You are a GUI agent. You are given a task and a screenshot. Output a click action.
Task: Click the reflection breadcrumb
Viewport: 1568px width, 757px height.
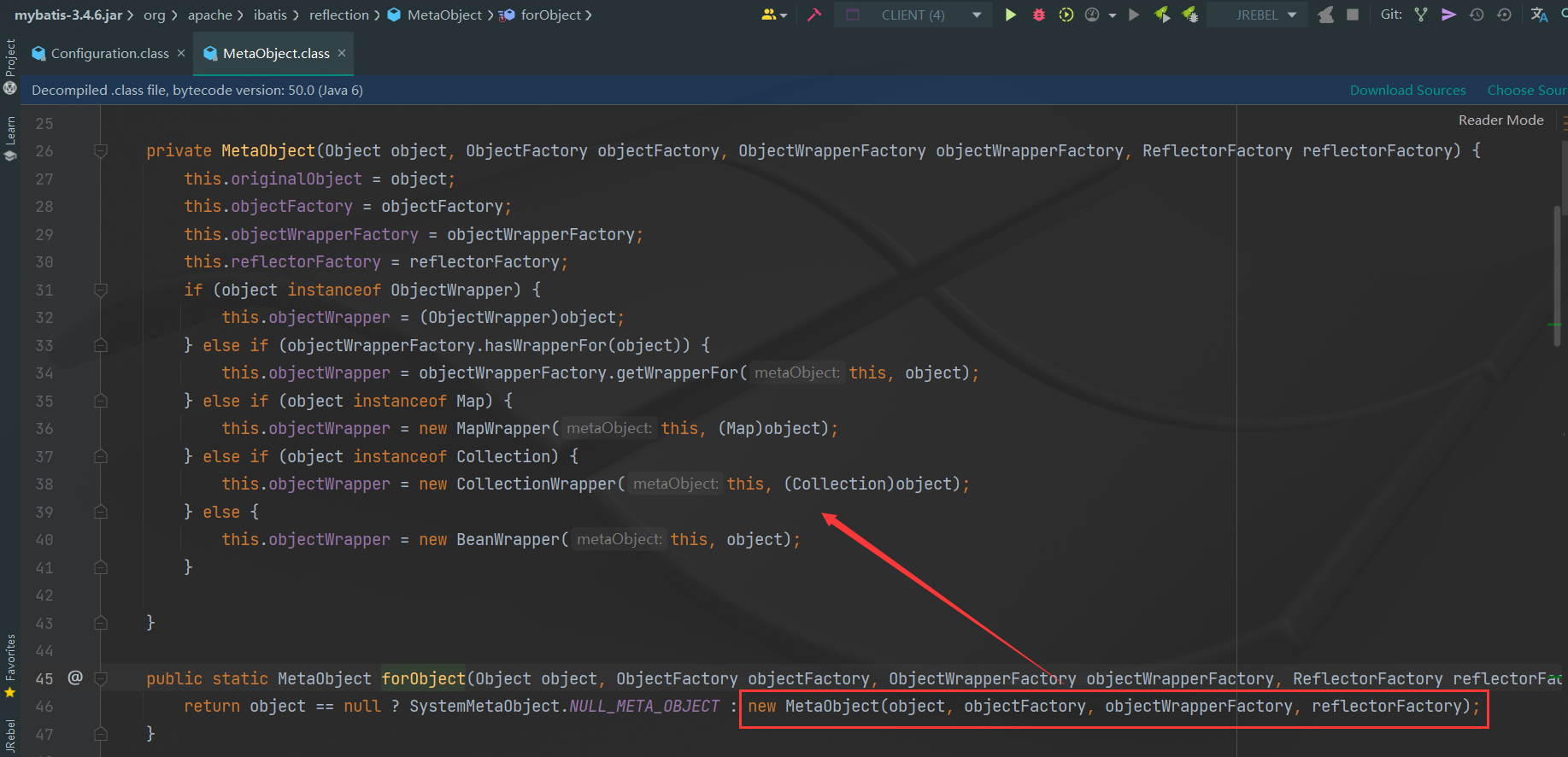pyautogui.click(x=339, y=15)
